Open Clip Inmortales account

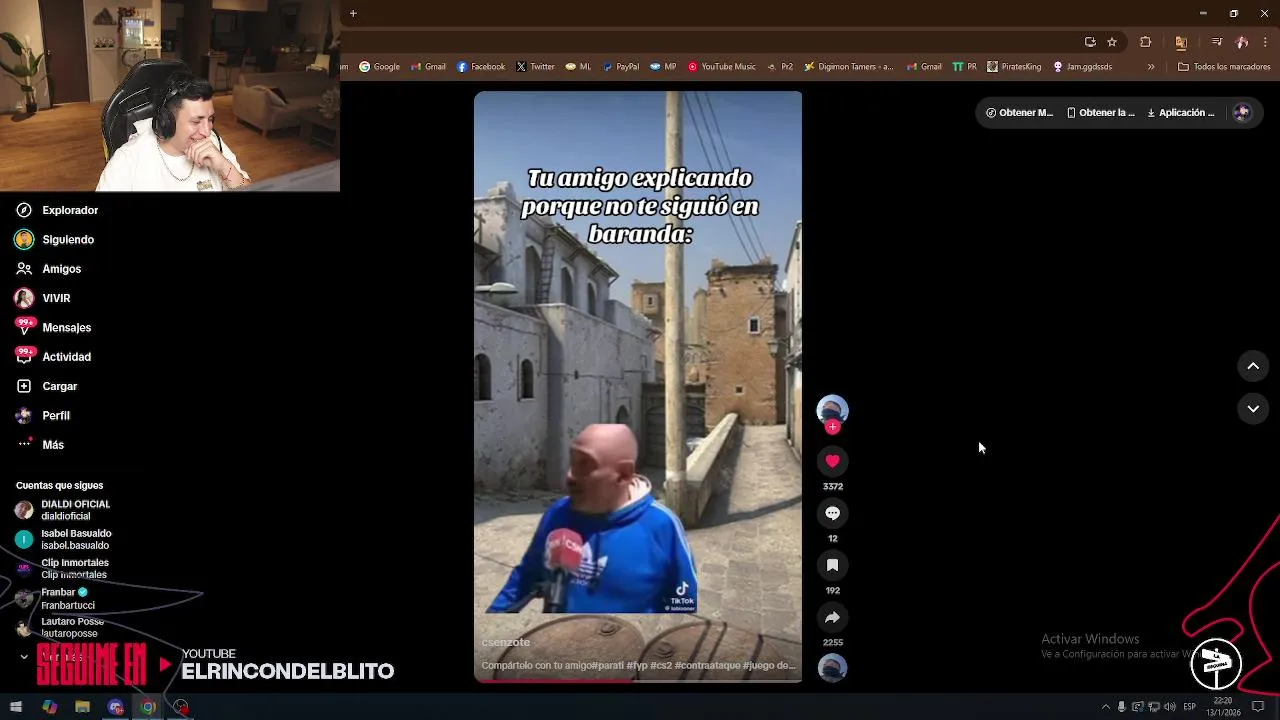(62, 568)
